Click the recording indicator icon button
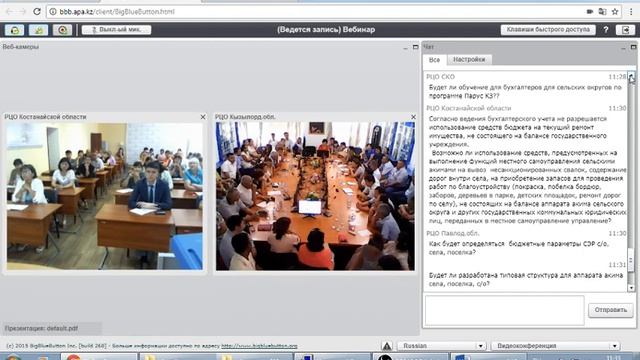 click(x=62, y=30)
